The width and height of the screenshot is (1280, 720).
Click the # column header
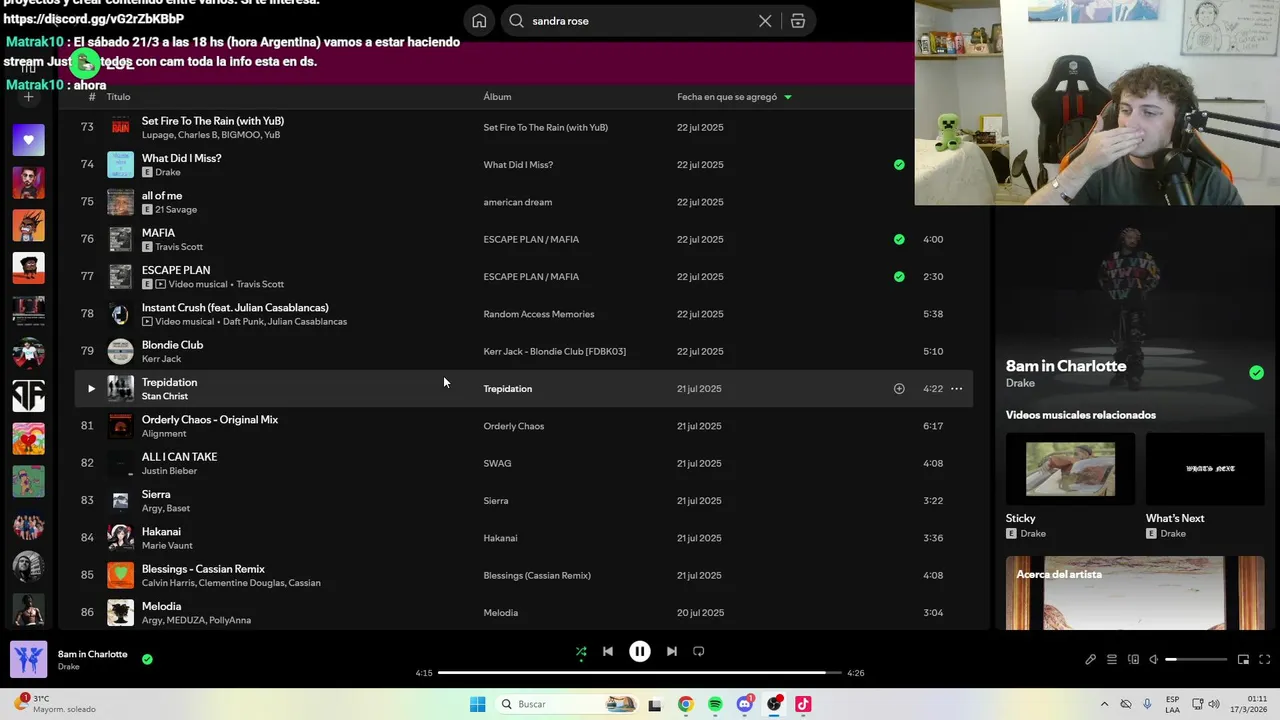[x=92, y=97]
